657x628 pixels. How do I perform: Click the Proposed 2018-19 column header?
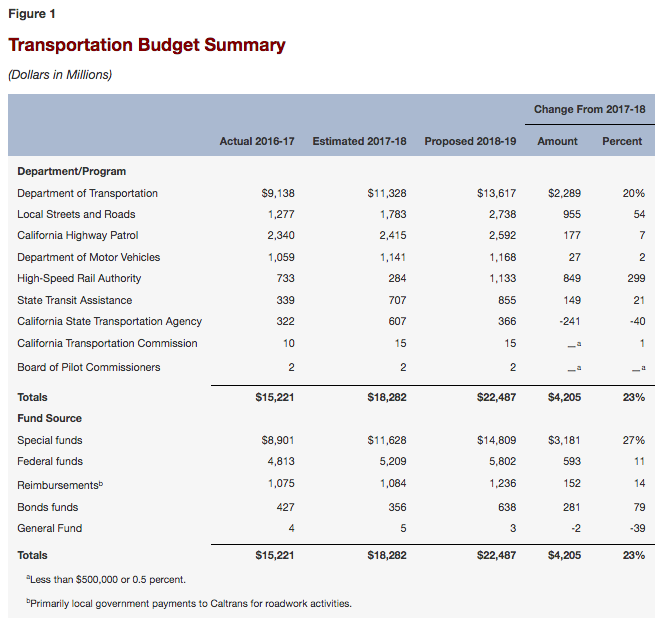coord(470,141)
